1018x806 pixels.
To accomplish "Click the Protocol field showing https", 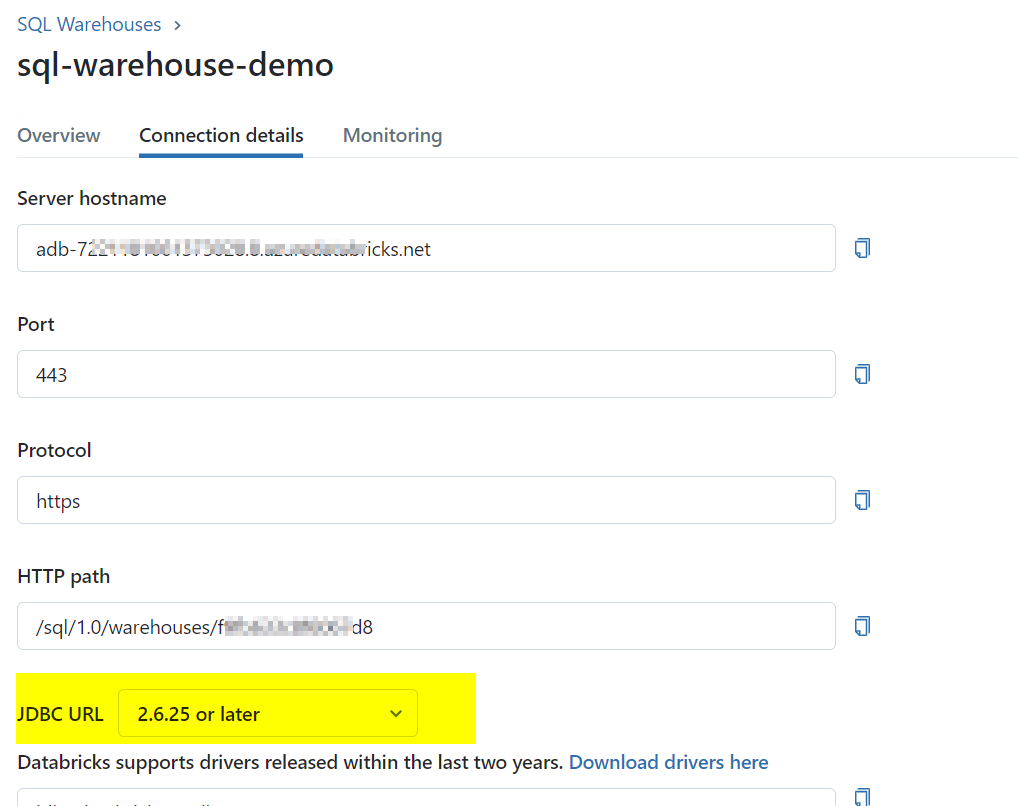I will 426,500.
